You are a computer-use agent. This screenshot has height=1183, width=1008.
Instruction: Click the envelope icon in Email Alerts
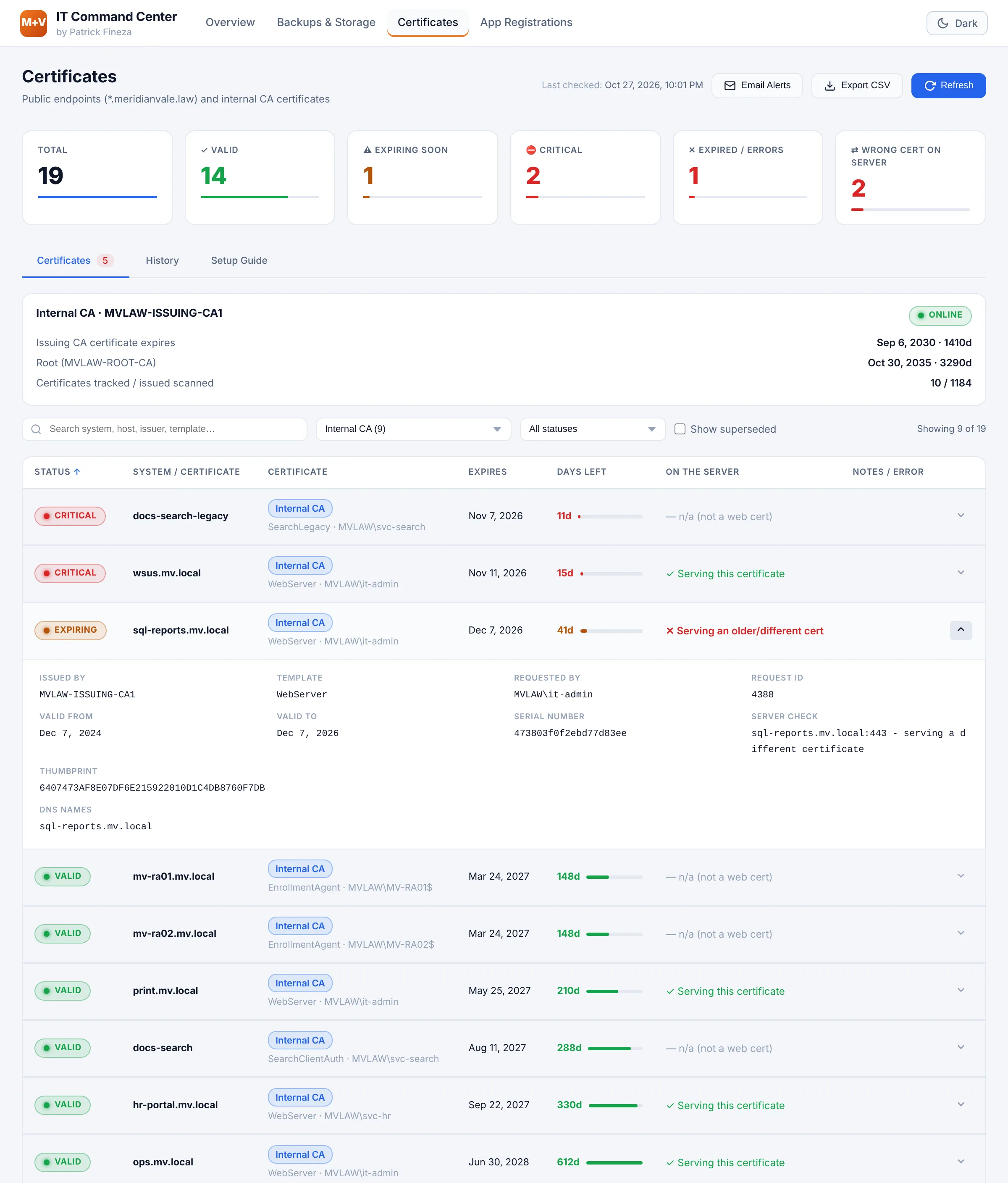[730, 86]
